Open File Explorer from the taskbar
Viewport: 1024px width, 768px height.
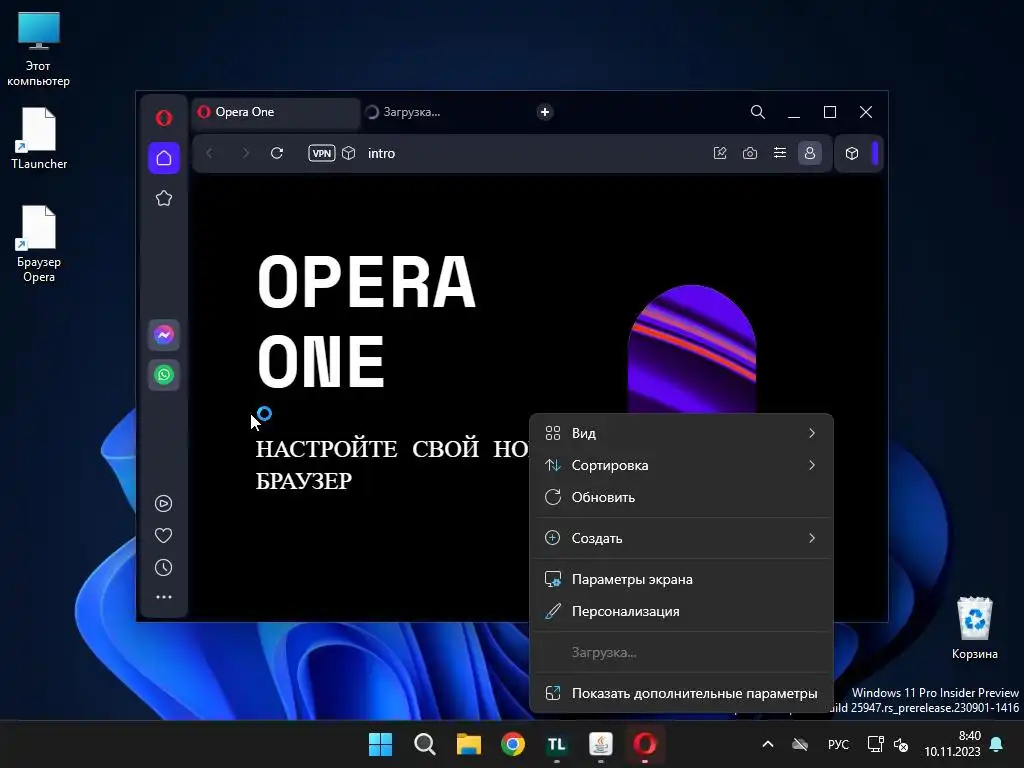click(468, 744)
